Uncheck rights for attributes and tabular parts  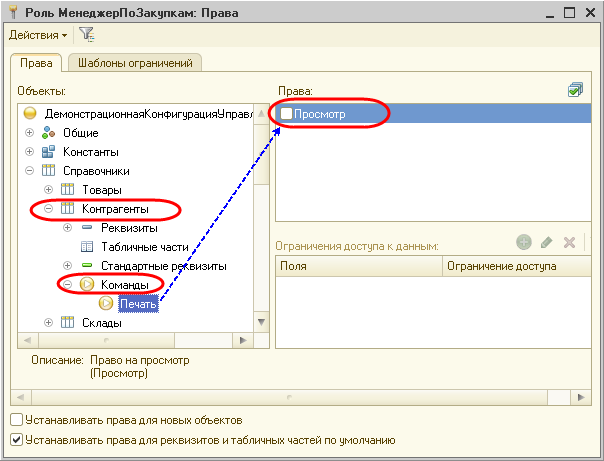click(x=15, y=439)
